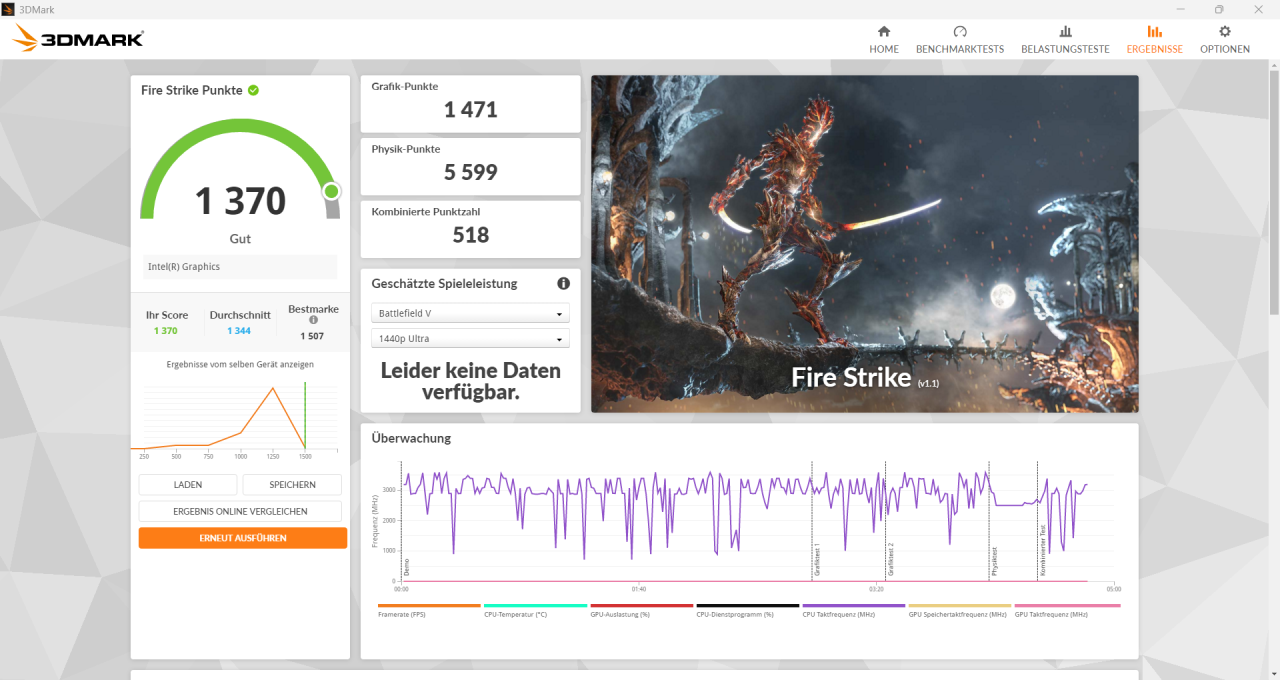Click the orange Ergebnisse chart icon

(x=1154, y=32)
